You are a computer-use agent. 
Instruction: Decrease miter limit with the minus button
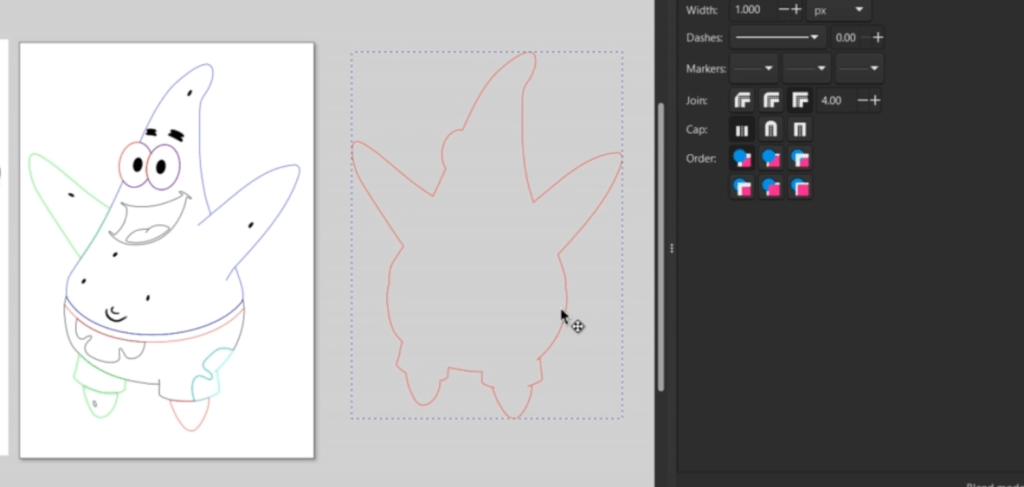click(859, 100)
